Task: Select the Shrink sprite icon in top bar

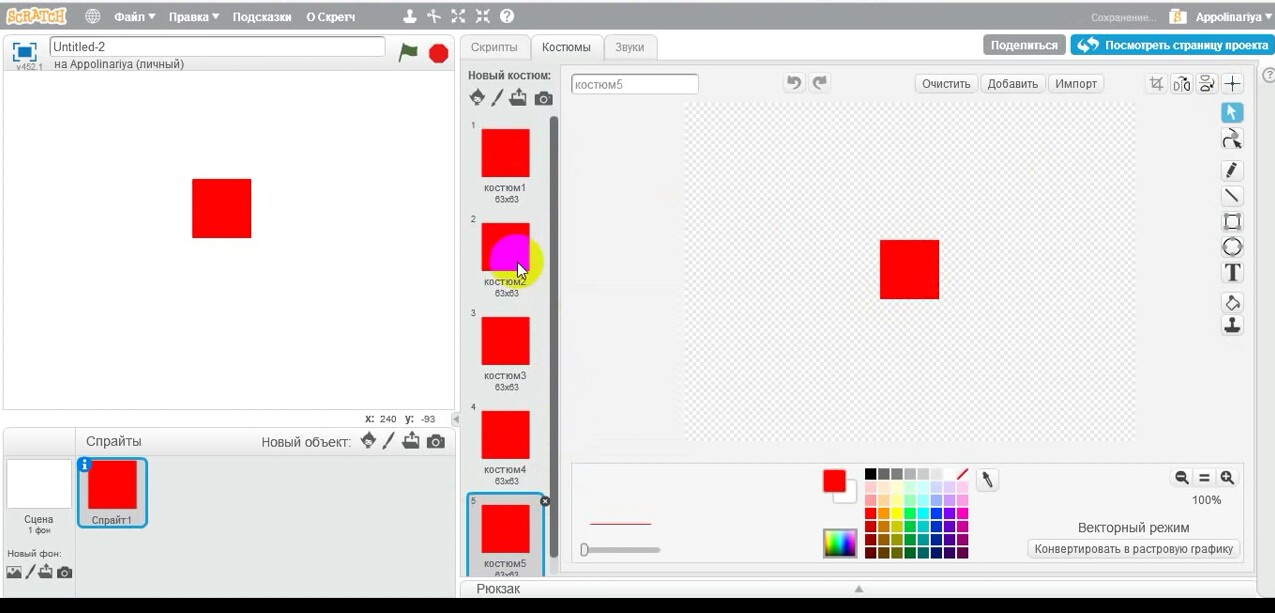Action: pos(483,16)
